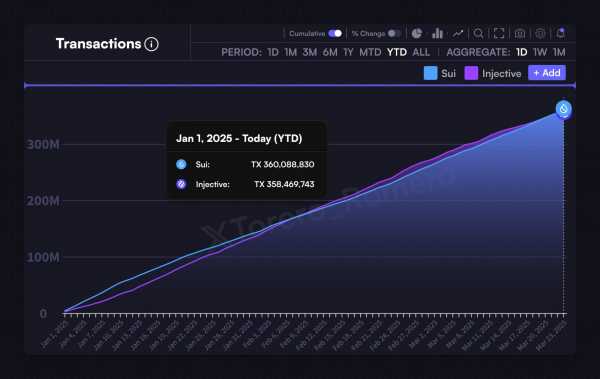The image size is (600, 379).
Task: Click the magnifier zoom icon
Action: pos(478,34)
